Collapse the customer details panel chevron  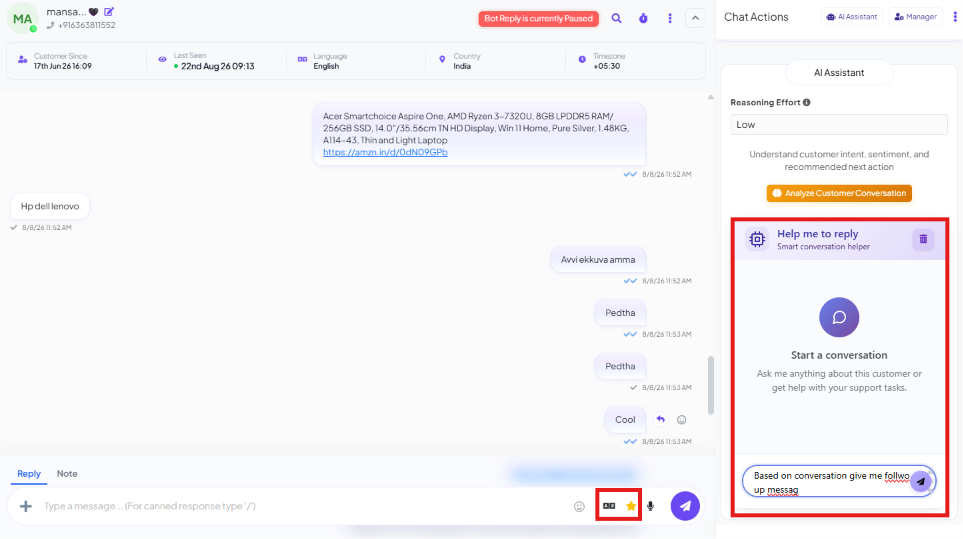[695, 18]
